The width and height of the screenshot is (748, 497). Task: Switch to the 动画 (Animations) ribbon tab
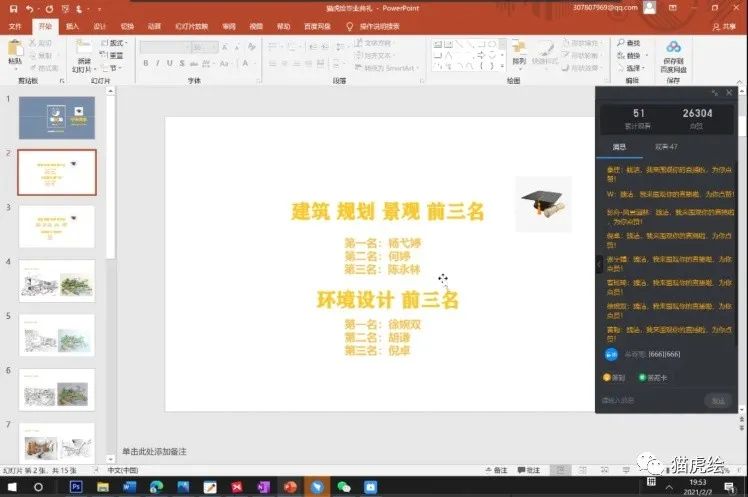pos(154,26)
